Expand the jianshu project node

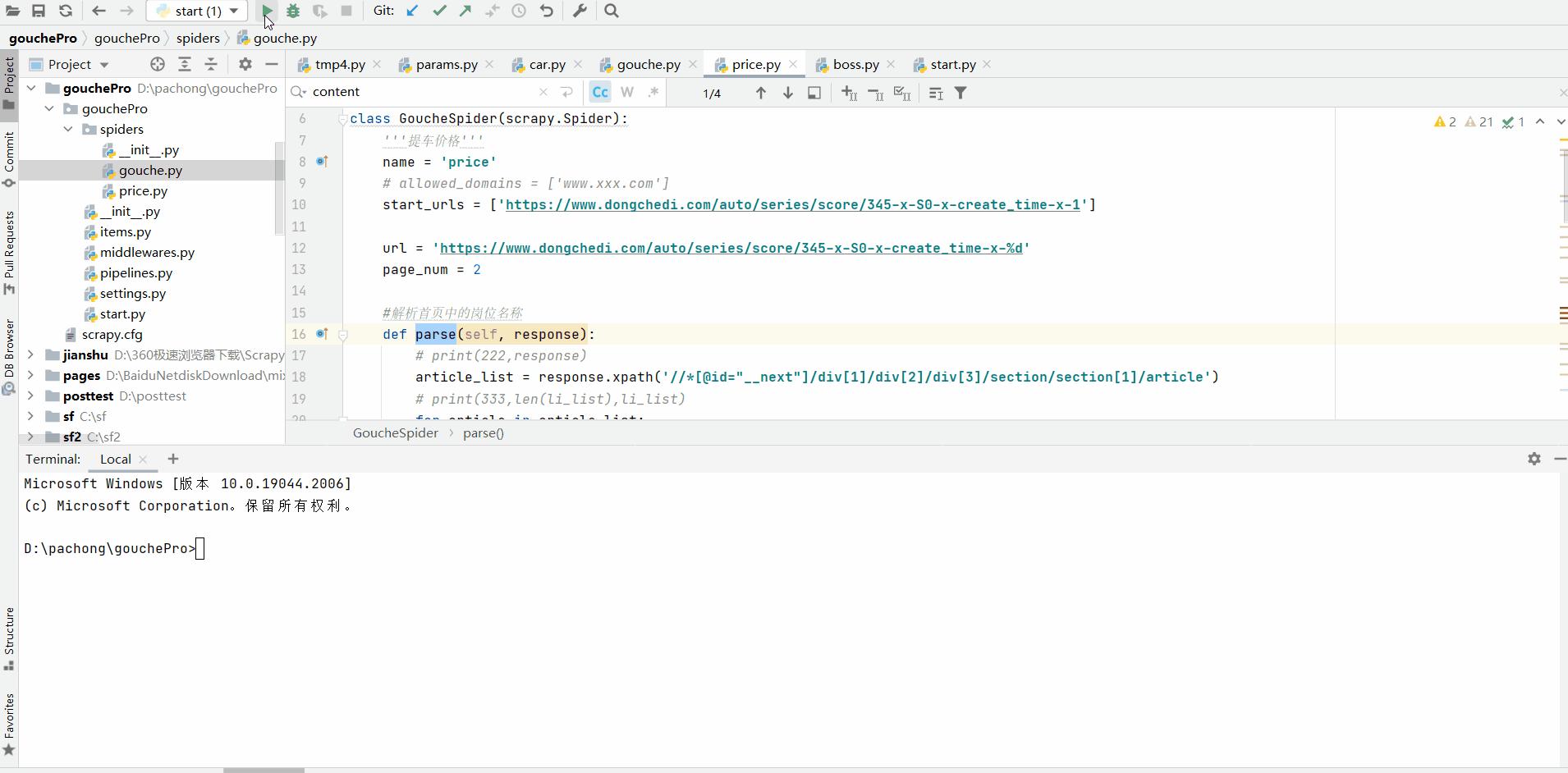(x=31, y=354)
